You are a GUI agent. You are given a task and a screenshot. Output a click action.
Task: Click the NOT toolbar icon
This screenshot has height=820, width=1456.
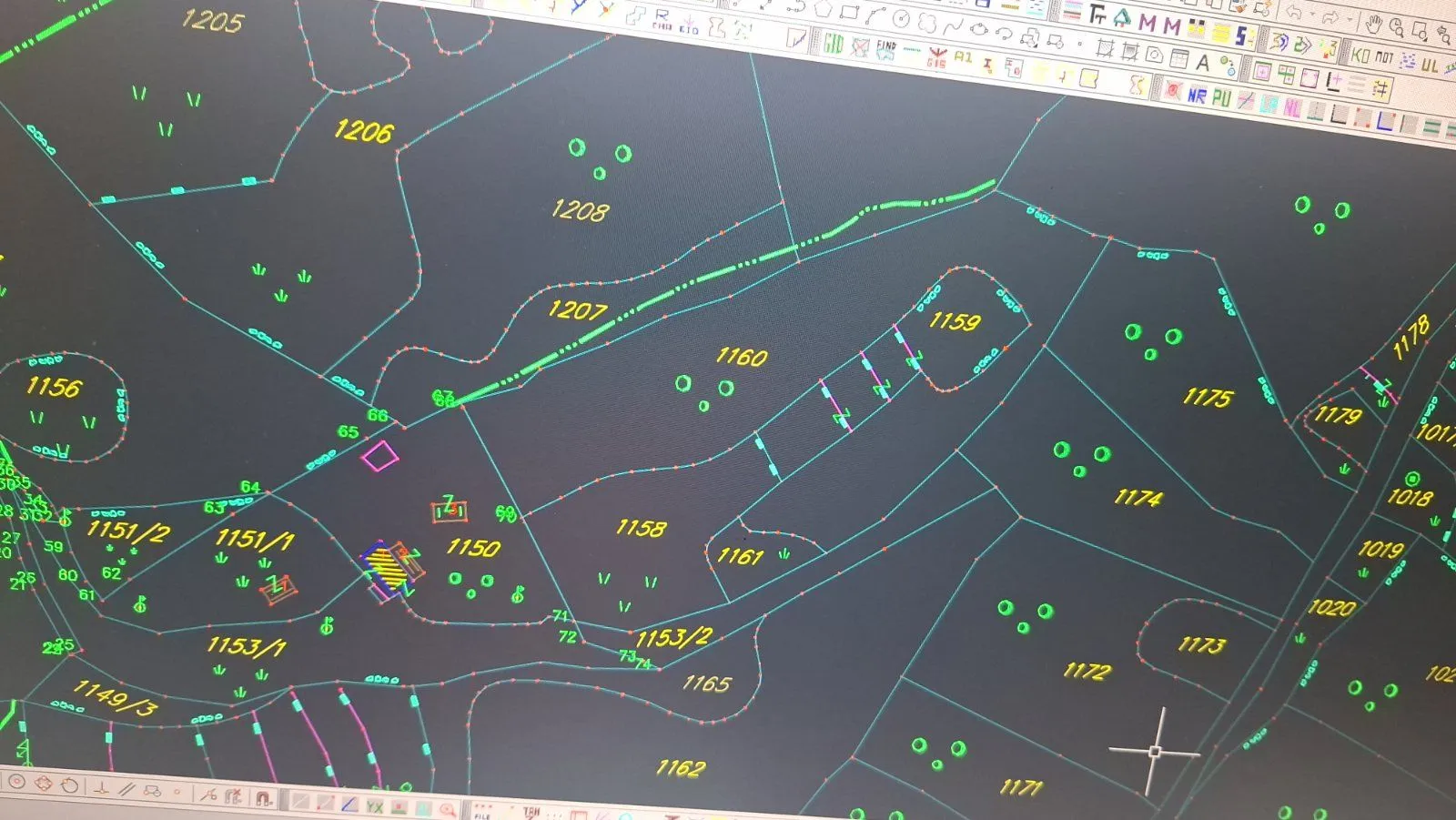(1384, 57)
